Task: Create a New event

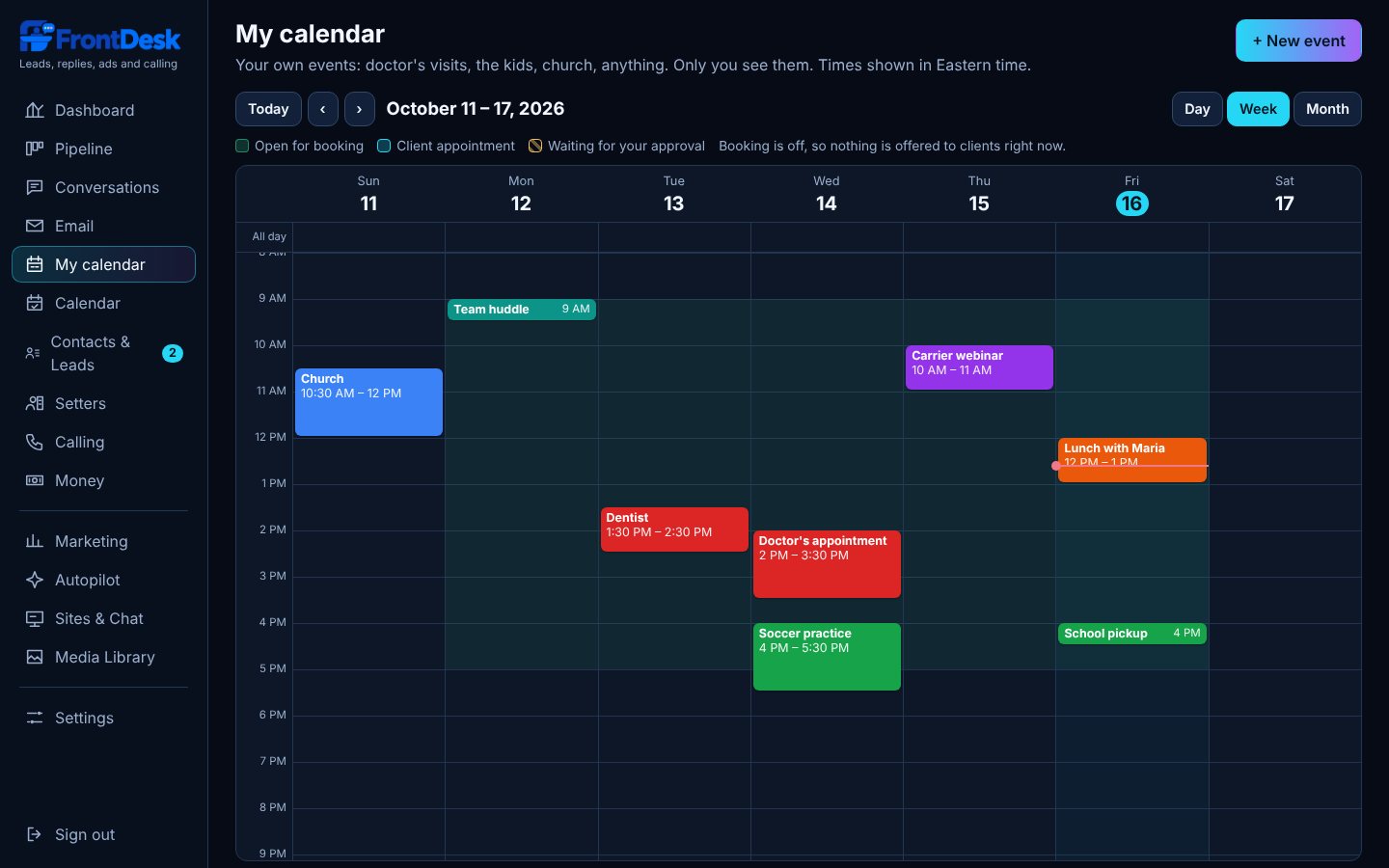Action: (x=1298, y=41)
